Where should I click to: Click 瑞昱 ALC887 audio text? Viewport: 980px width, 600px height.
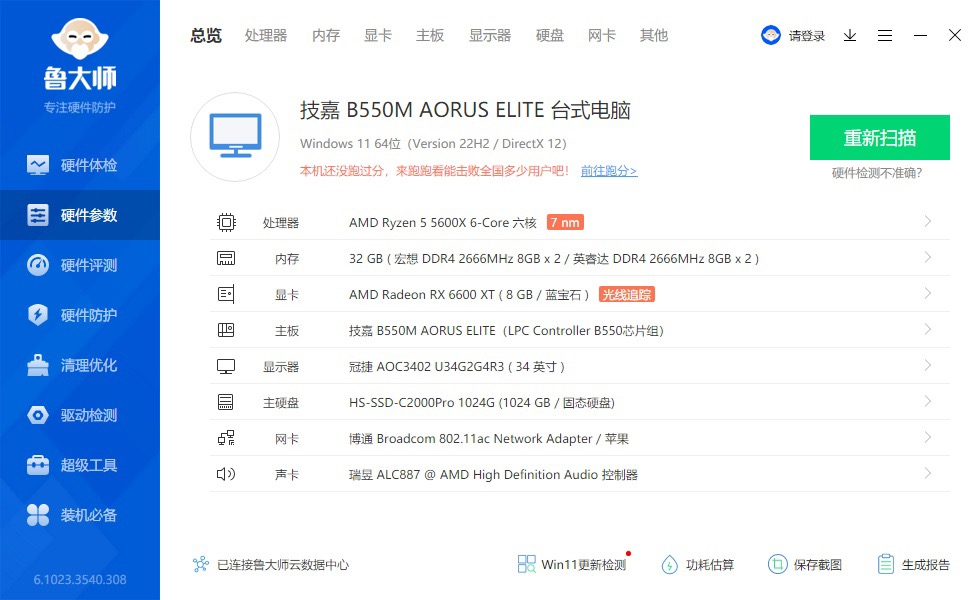tap(493, 474)
